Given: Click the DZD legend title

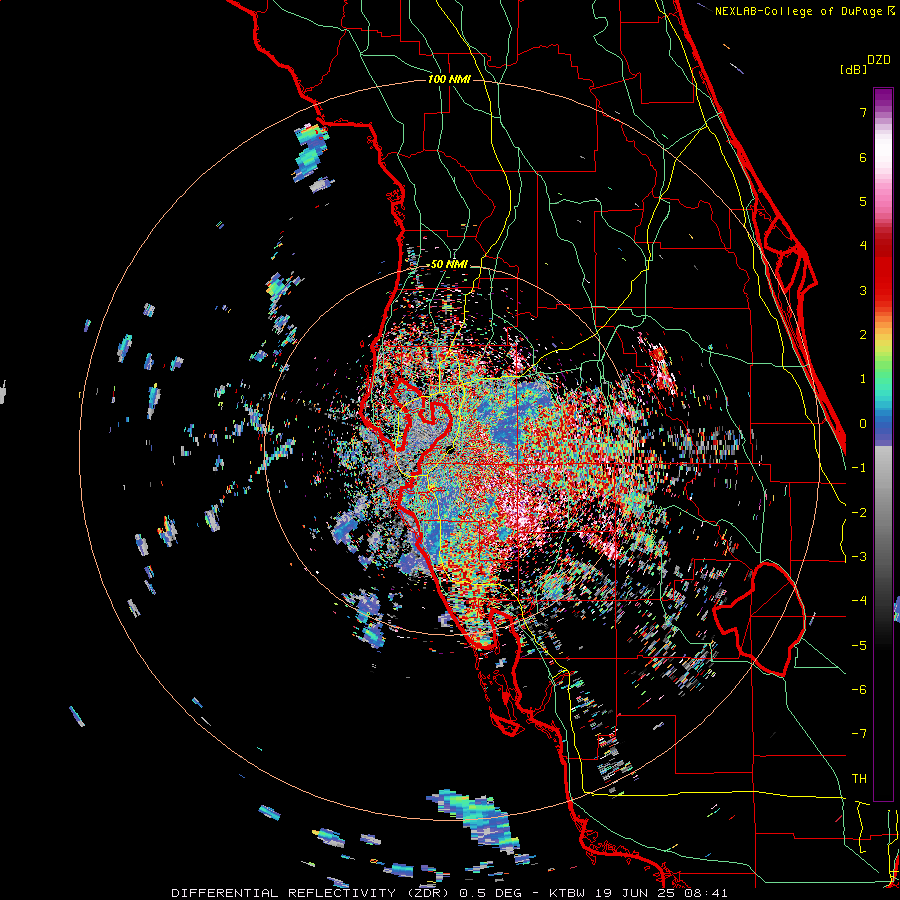Looking at the screenshot, I should (x=879, y=60).
